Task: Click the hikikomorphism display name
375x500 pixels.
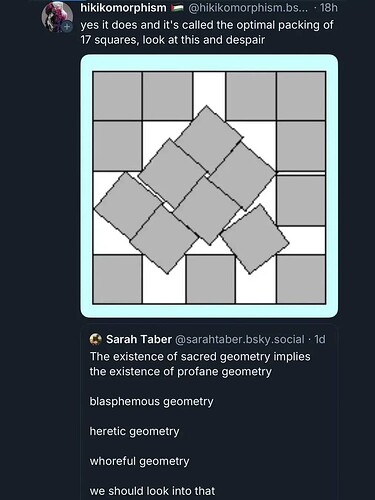Action: (x=123, y=7)
